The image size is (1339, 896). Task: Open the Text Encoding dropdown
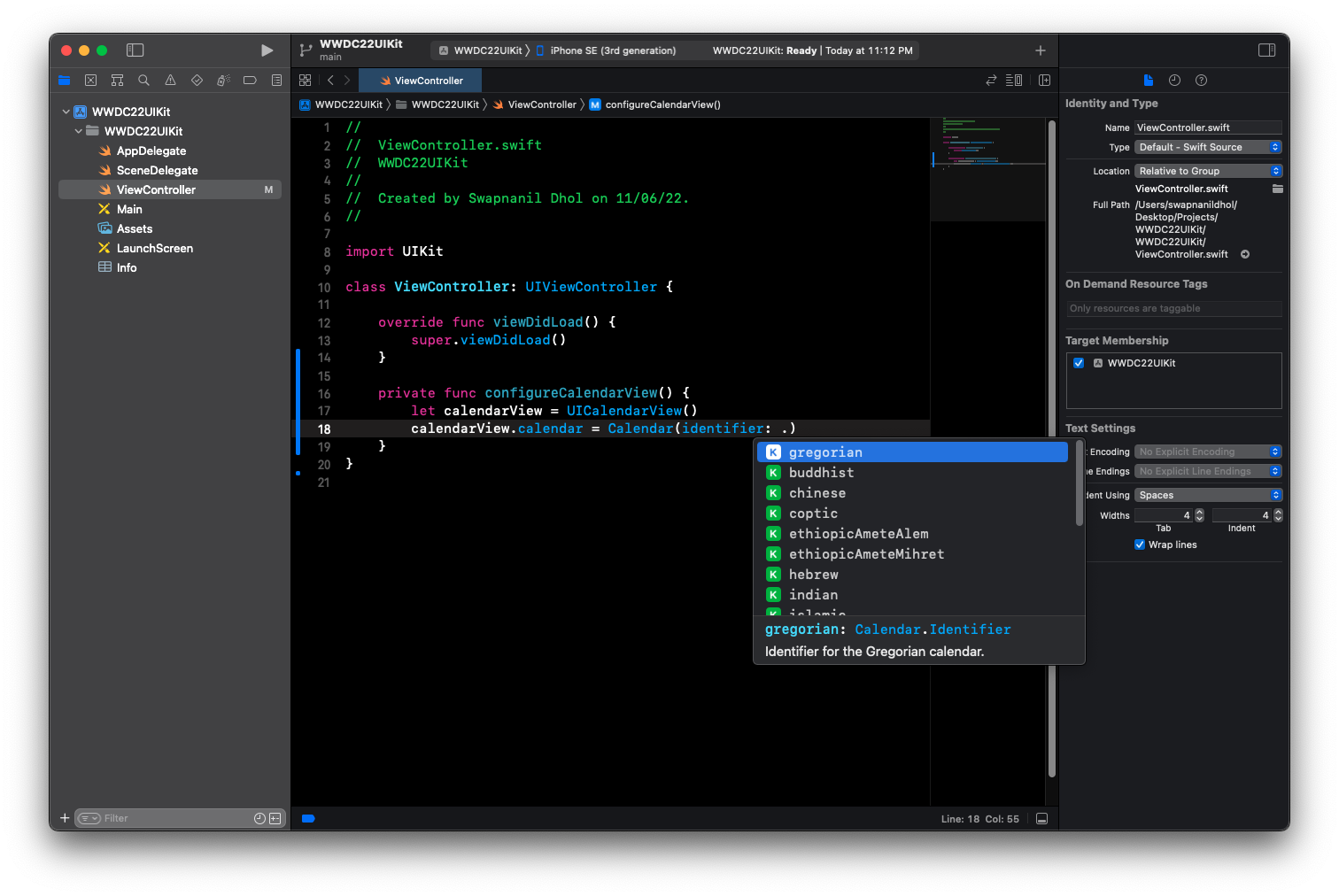click(1208, 452)
